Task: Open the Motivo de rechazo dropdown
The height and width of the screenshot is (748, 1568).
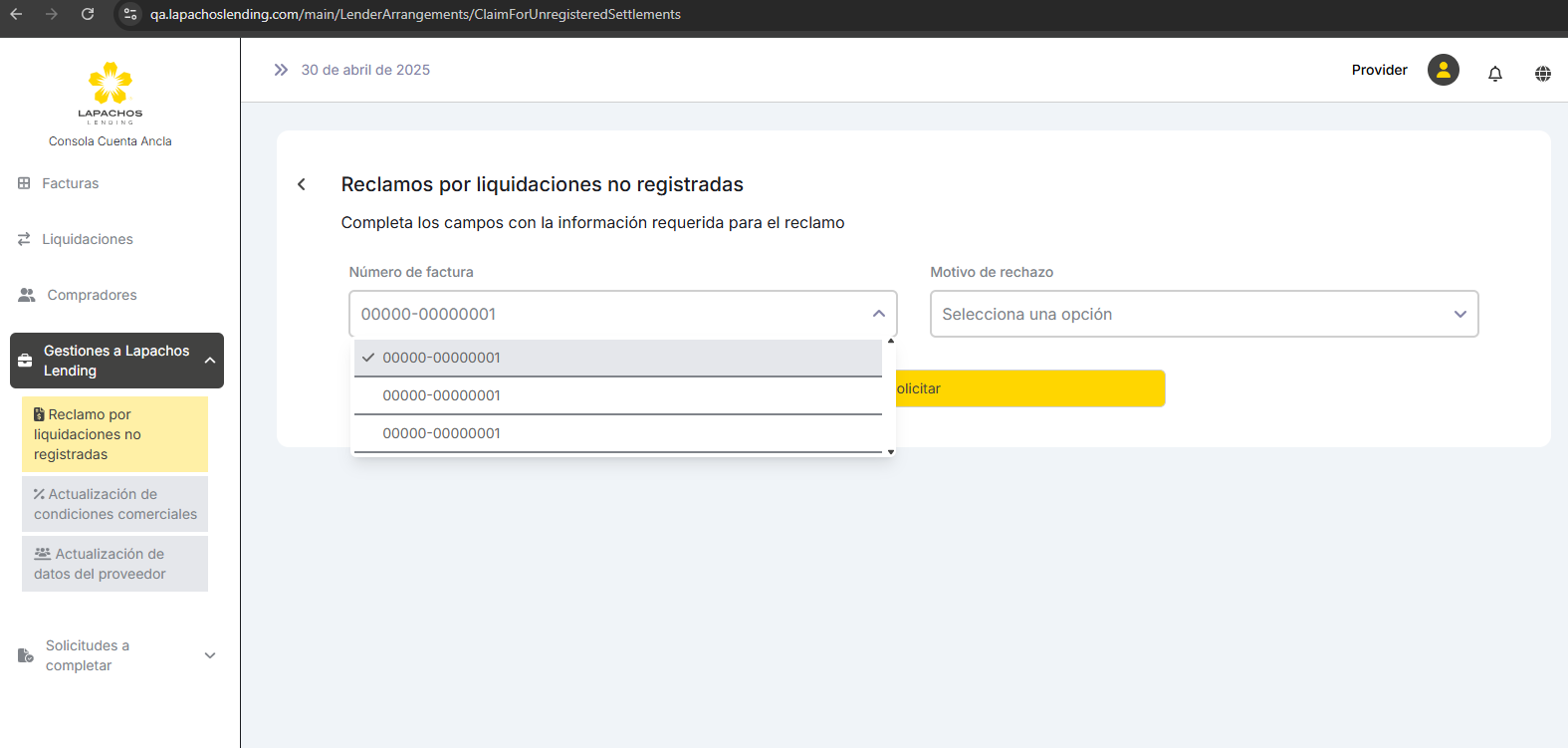Action: tap(1203, 314)
